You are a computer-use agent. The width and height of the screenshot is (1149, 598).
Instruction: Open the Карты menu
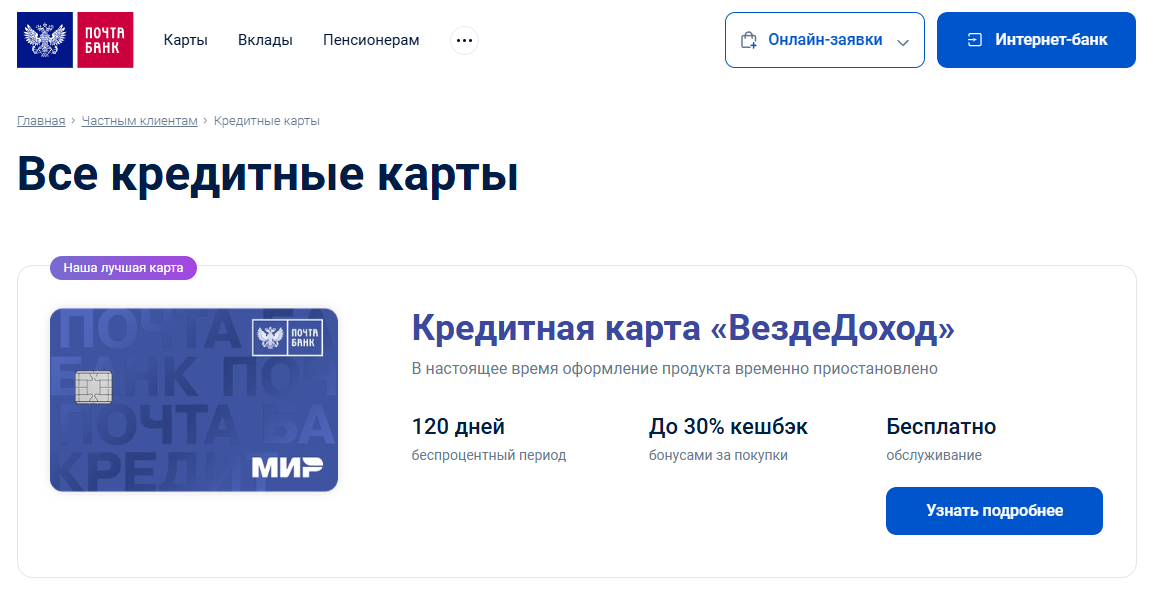pos(185,40)
